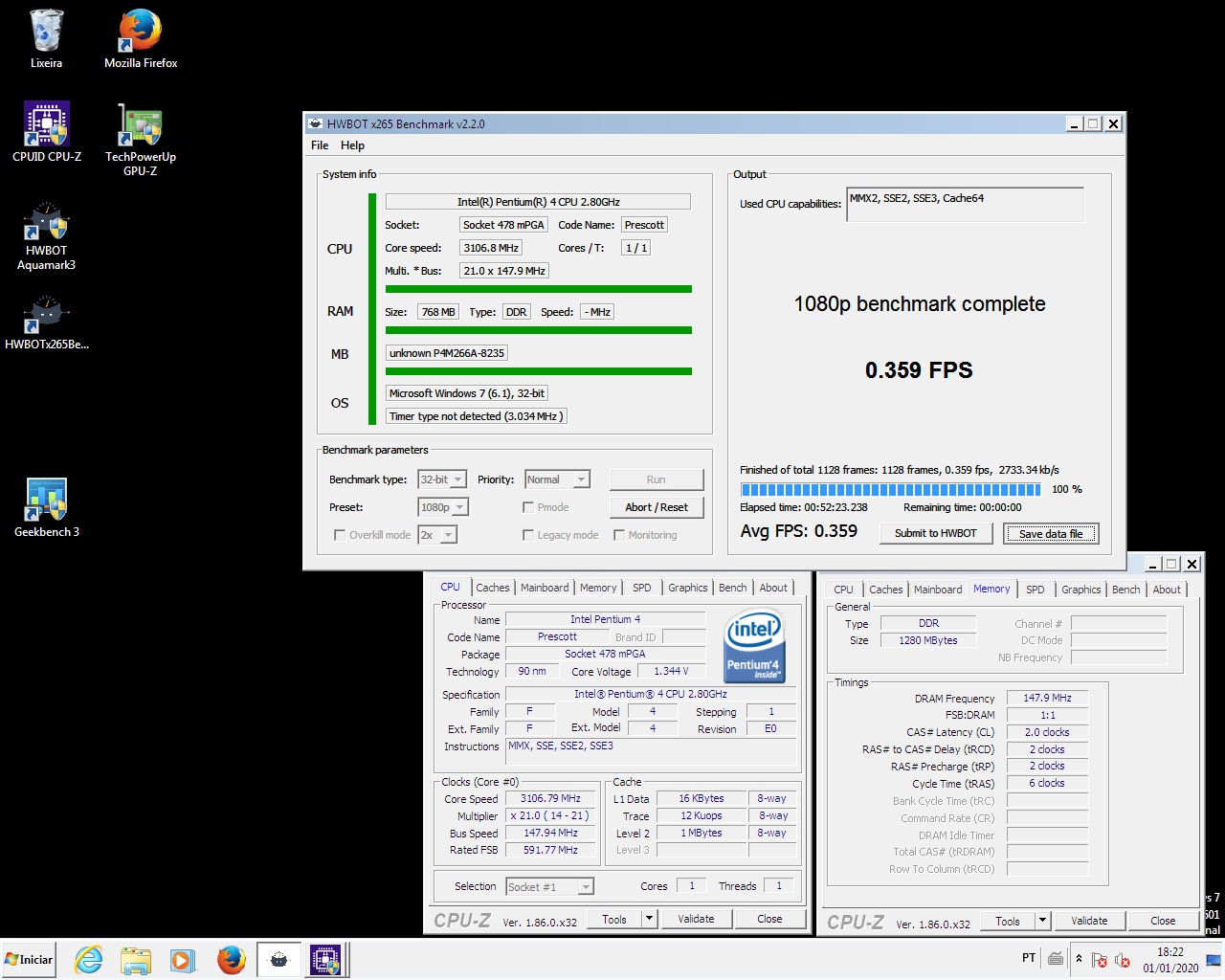The width and height of the screenshot is (1225, 980).
Task: Switch to Graphics tab in left CPU-Z window
Action: coord(688,588)
